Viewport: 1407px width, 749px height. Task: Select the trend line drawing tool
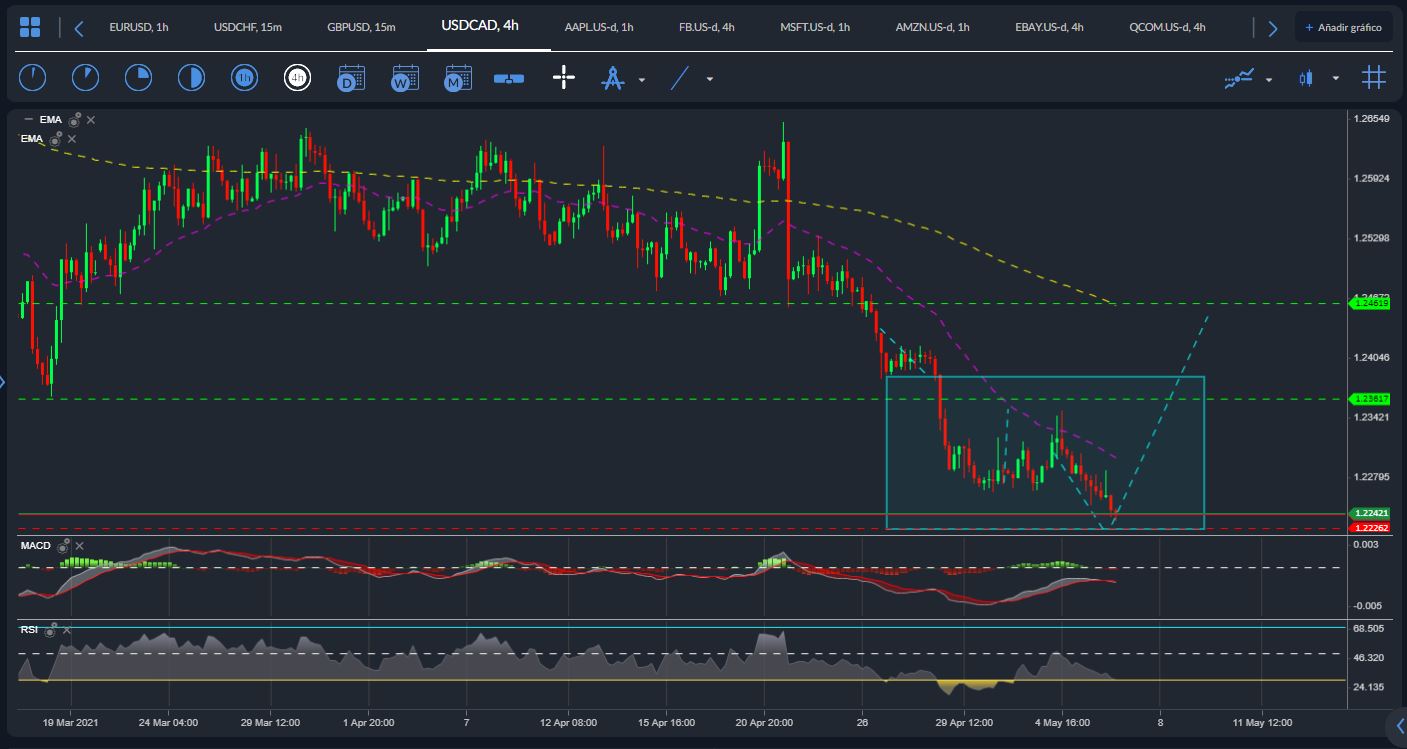(x=680, y=77)
